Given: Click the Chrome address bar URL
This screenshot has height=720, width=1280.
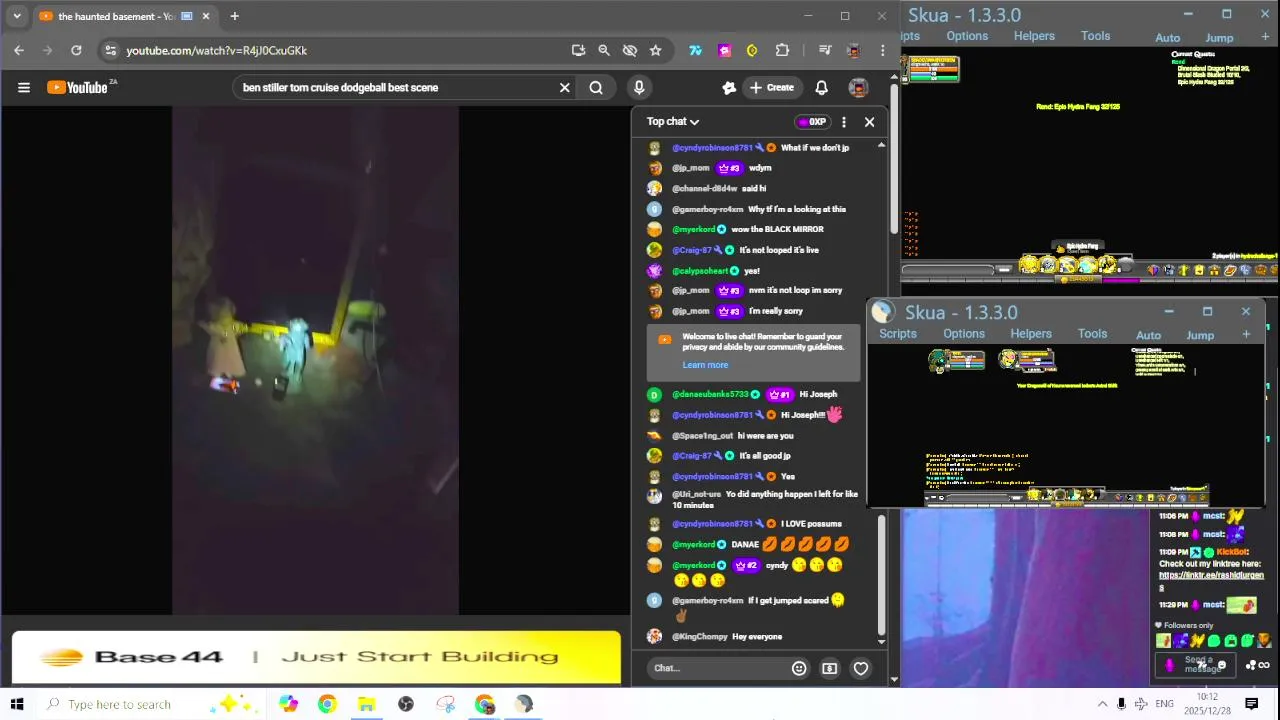Looking at the screenshot, I should click(217, 50).
